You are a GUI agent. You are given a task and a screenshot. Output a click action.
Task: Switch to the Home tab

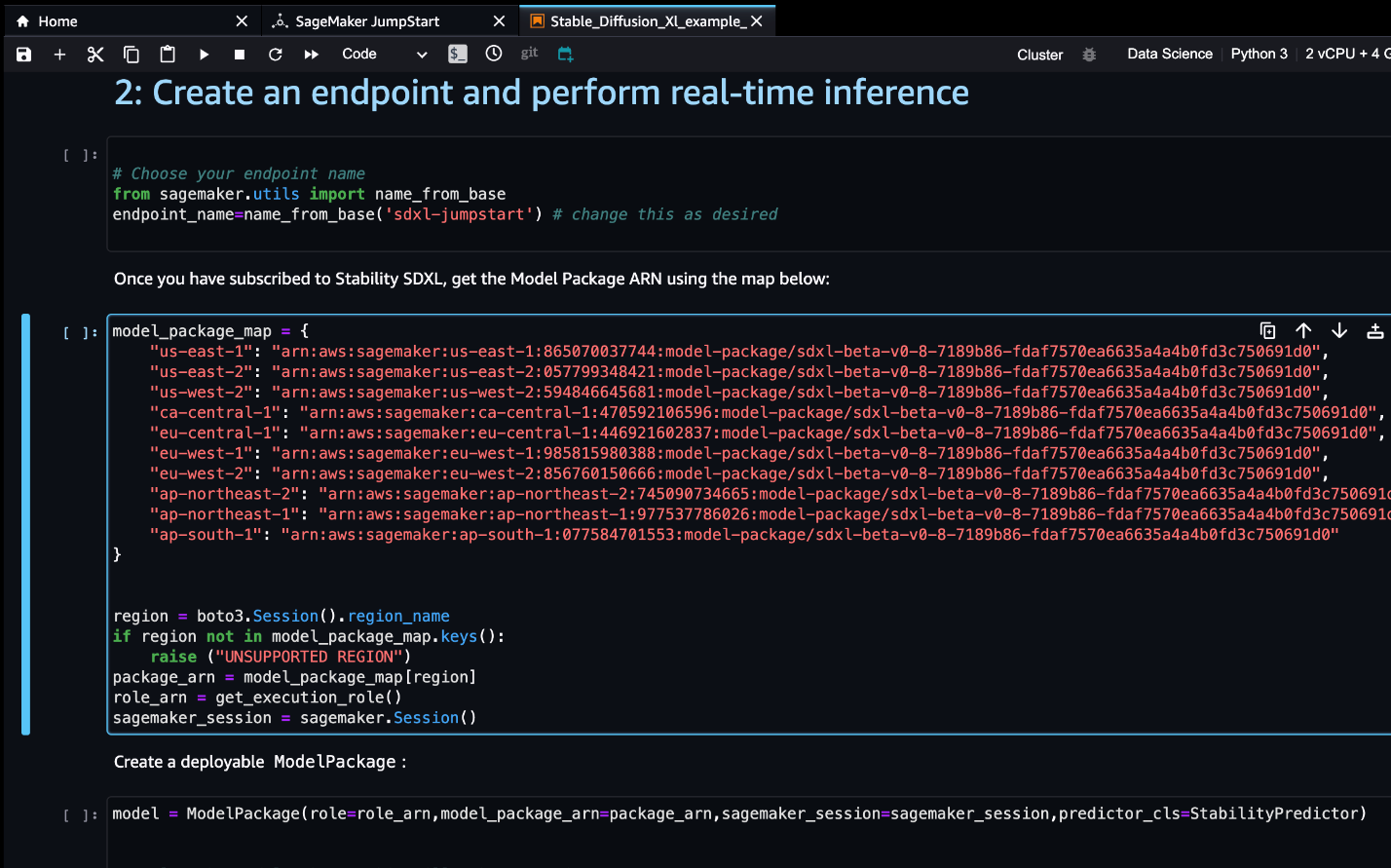coord(57,21)
